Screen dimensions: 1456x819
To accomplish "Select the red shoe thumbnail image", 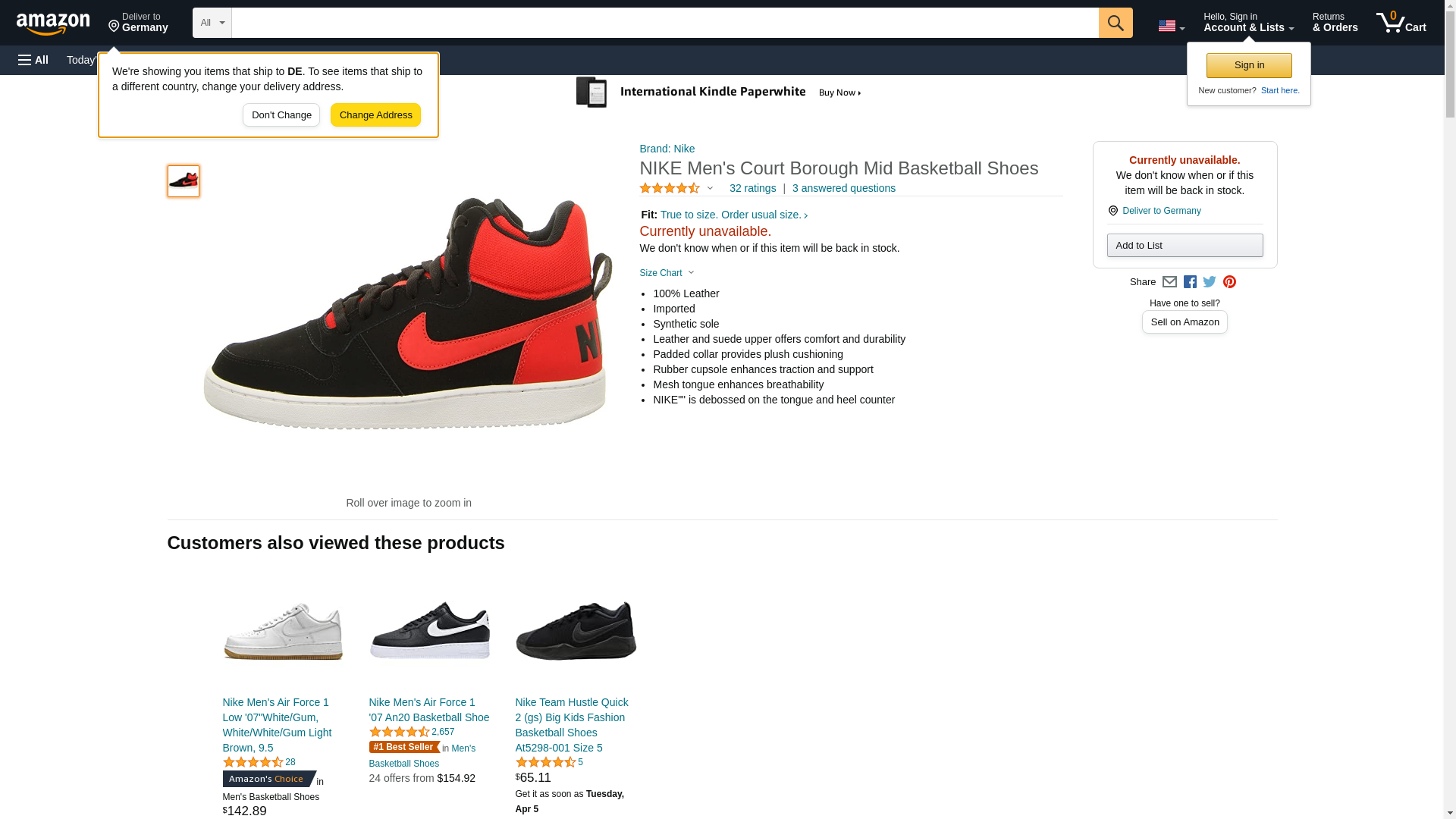I will coord(184,181).
